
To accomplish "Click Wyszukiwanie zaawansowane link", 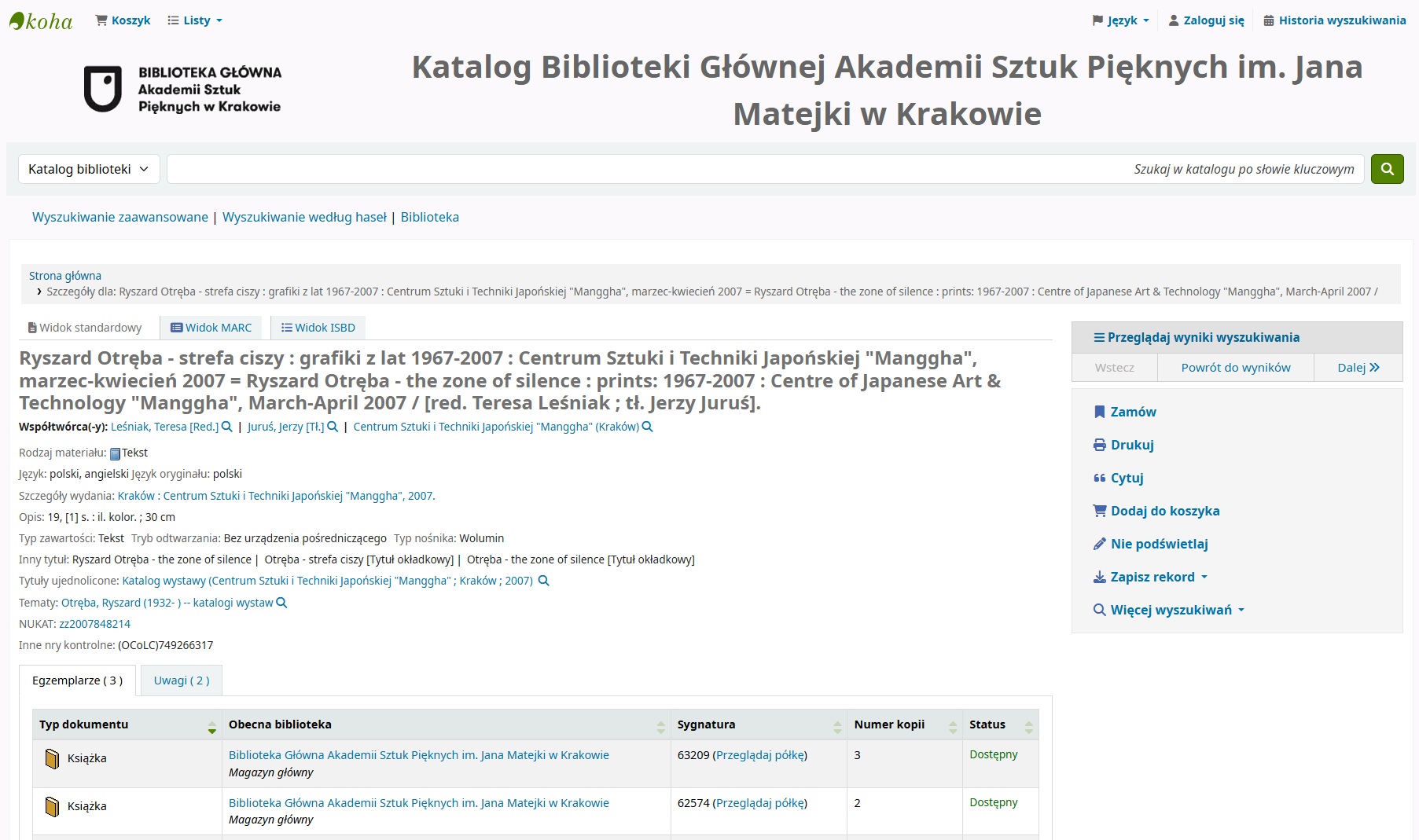I will [120, 218].
